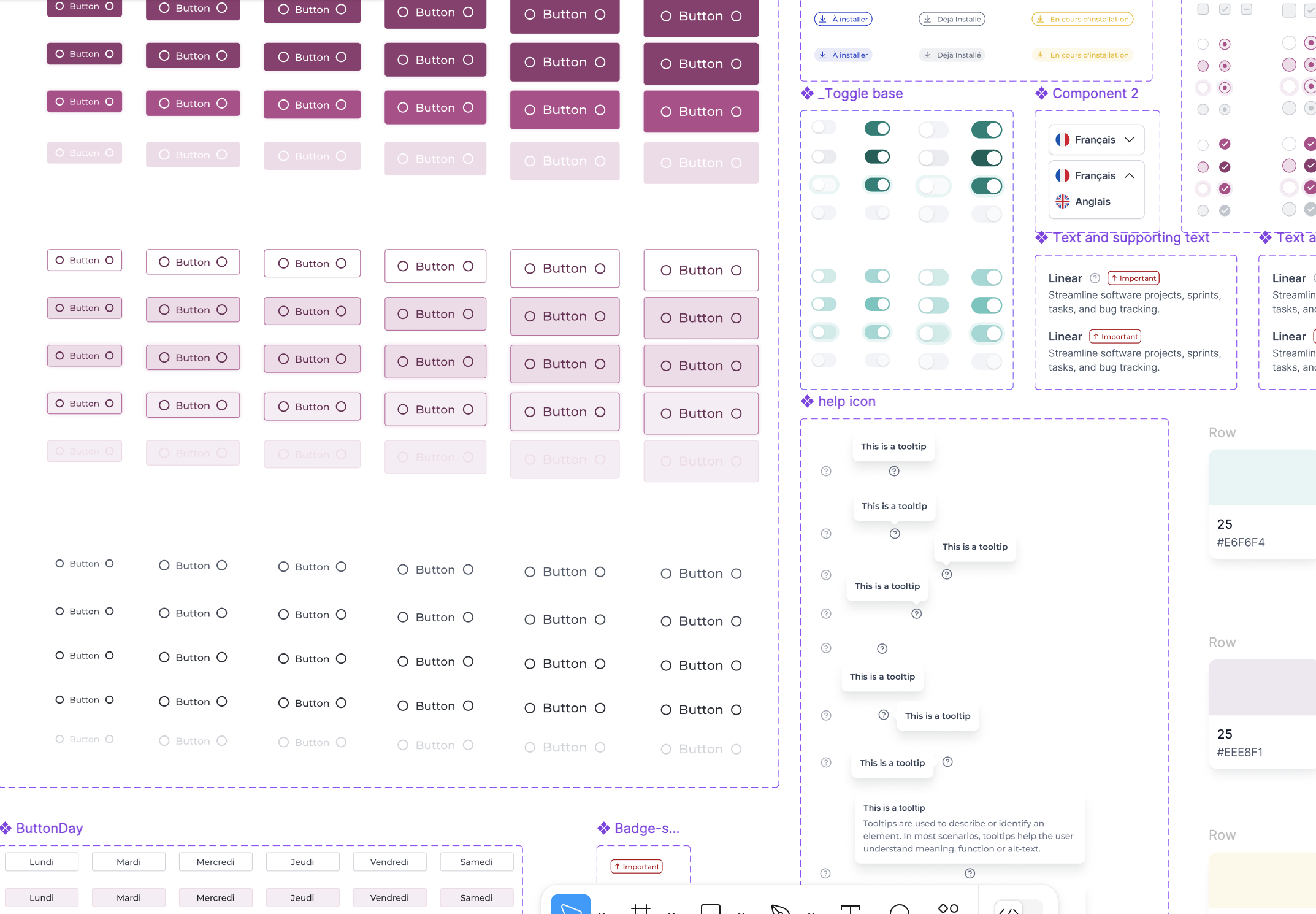Click the pink-filled Samedi day button
1316x914 pixels.
click(476, 897)
